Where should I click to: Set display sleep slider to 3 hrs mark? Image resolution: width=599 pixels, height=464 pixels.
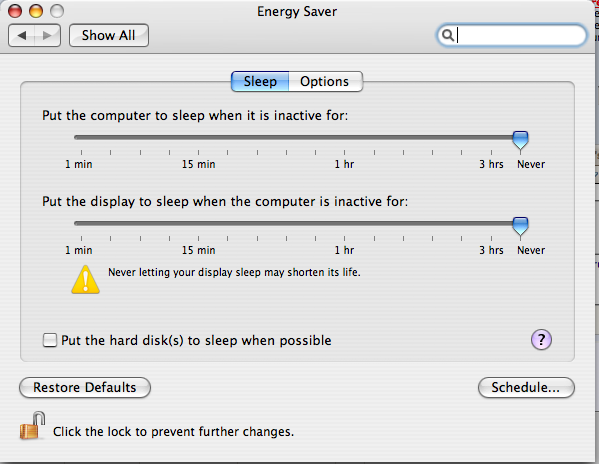pyautogui.click(x=491, y=224)
